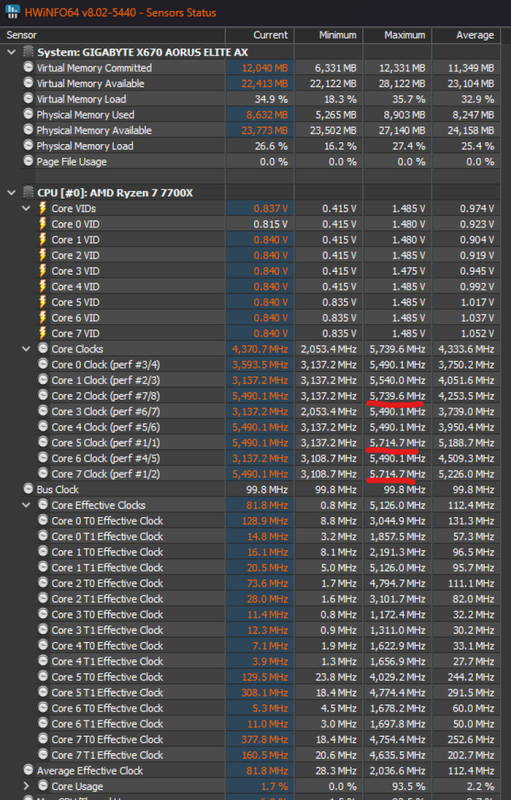Click clock icon beside Bus Clock
The height and width of the screenshot is (800, 511).
click(x=29, y=489)
